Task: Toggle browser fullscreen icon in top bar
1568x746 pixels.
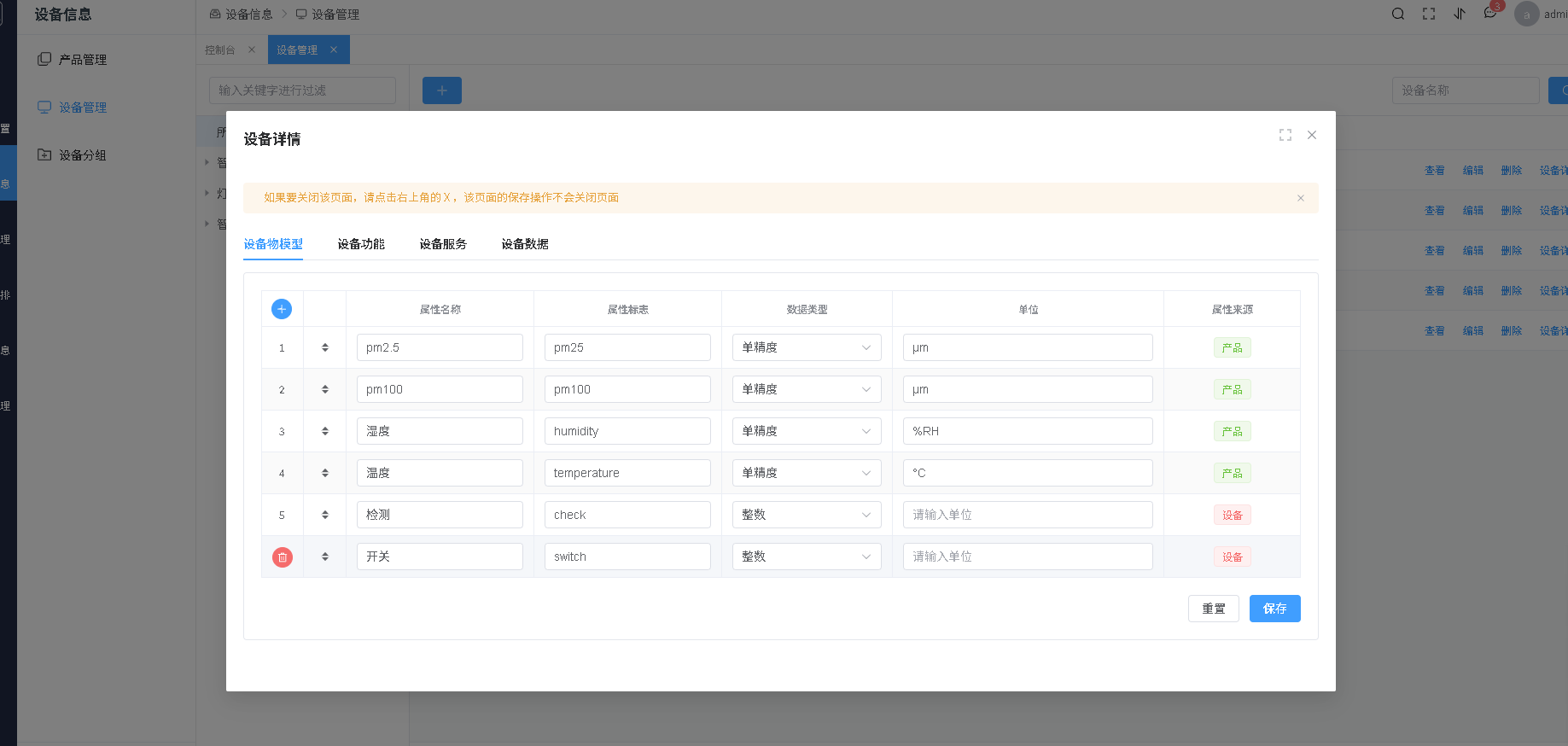Action: (x=1429, y=14)
